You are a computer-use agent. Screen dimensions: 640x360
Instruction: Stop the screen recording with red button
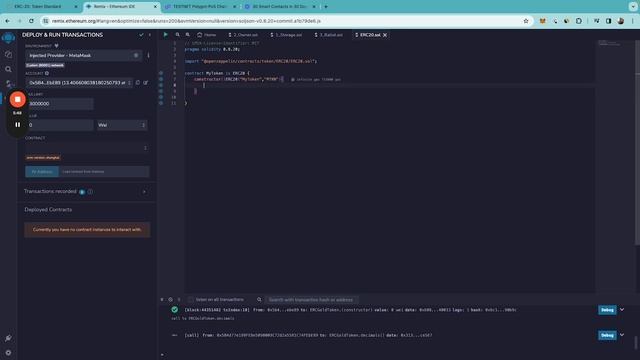click(x=18, y=99)
